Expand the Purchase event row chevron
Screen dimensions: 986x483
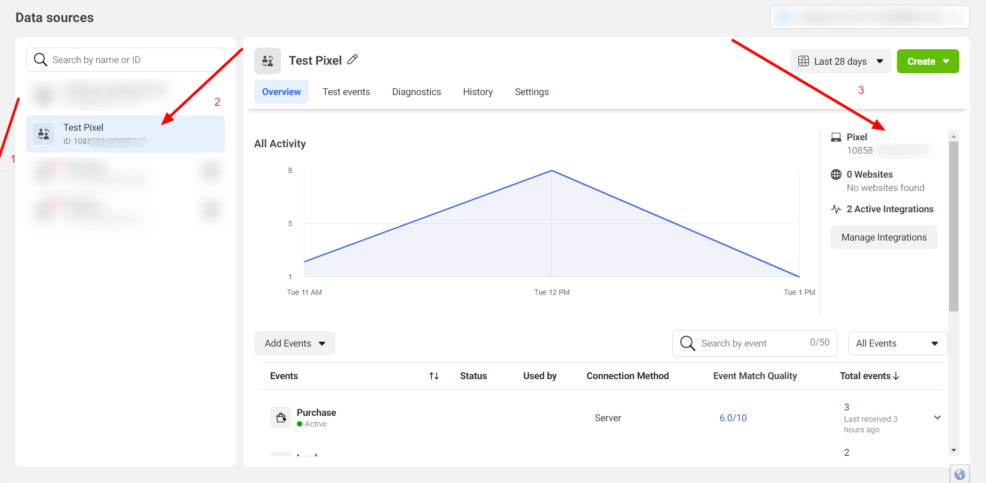(x=937, y=418)
